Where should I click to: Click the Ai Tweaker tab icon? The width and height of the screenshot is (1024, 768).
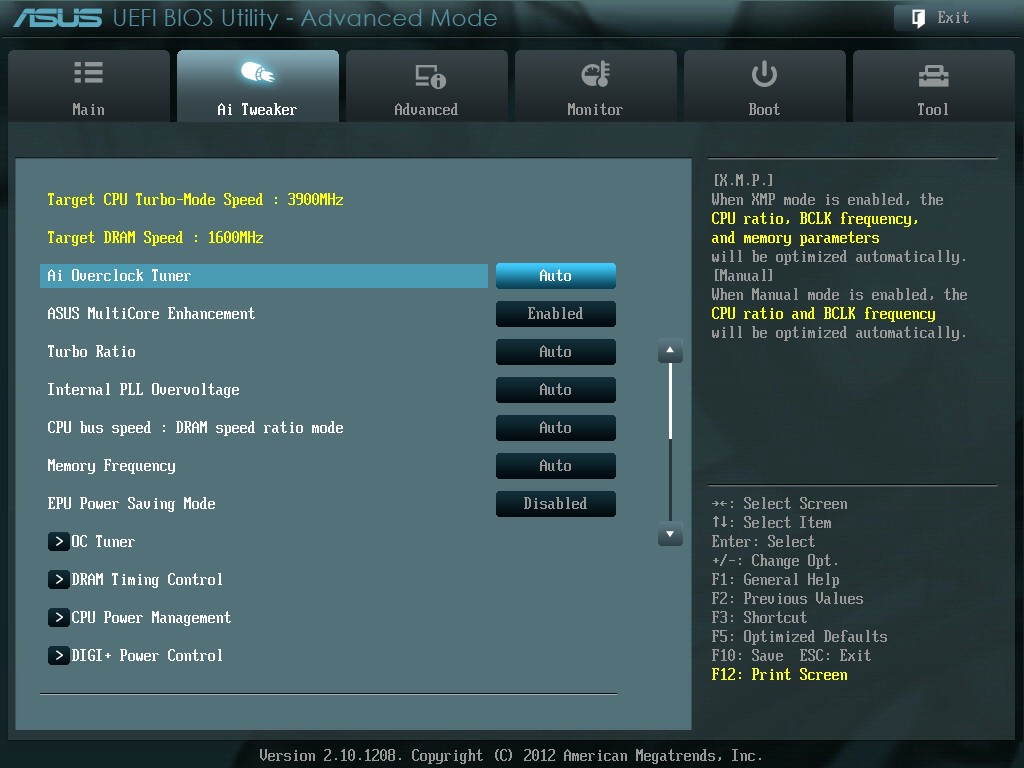[x=257, y=73]
